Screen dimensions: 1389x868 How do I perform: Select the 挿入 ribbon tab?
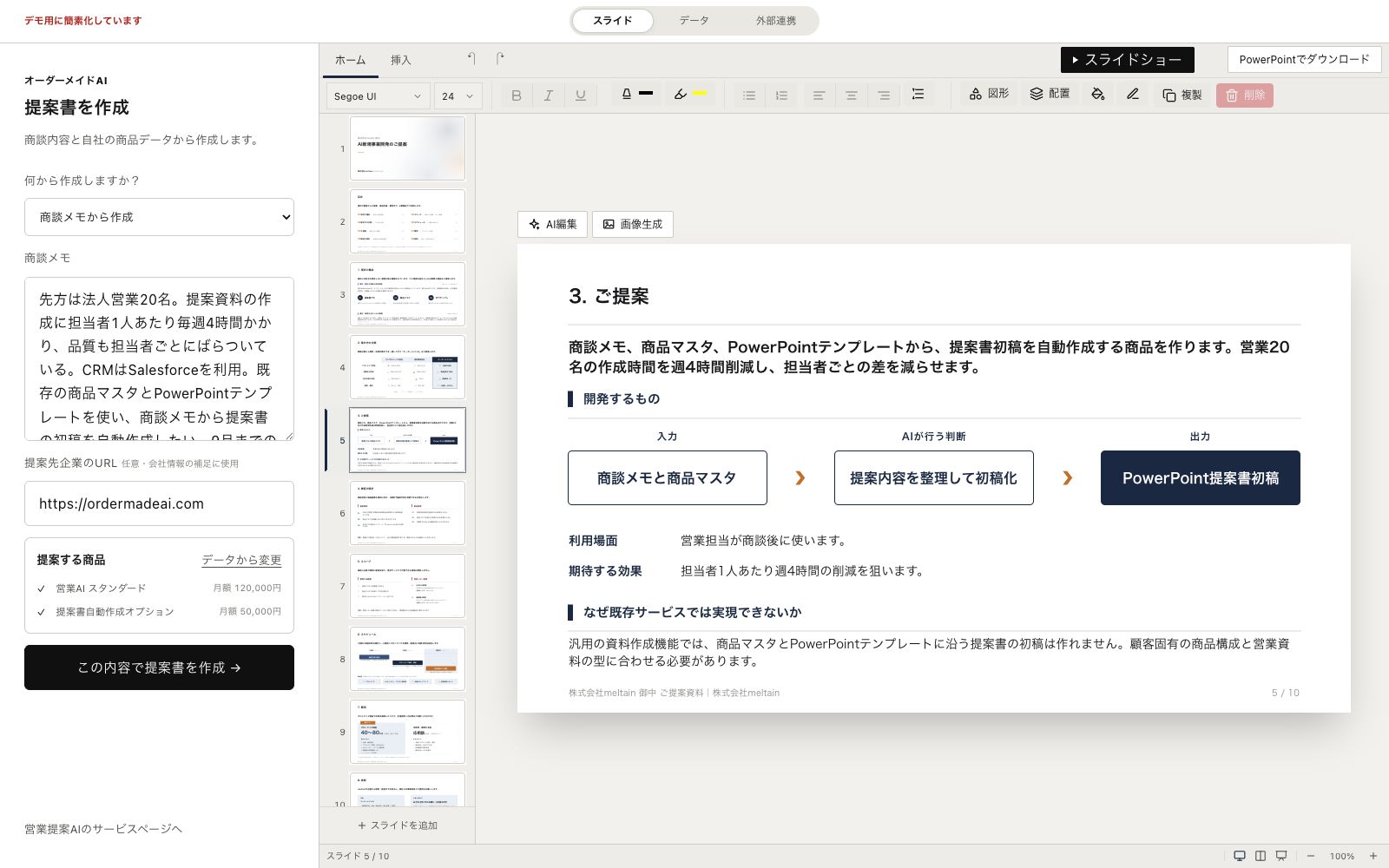point(401,60)
